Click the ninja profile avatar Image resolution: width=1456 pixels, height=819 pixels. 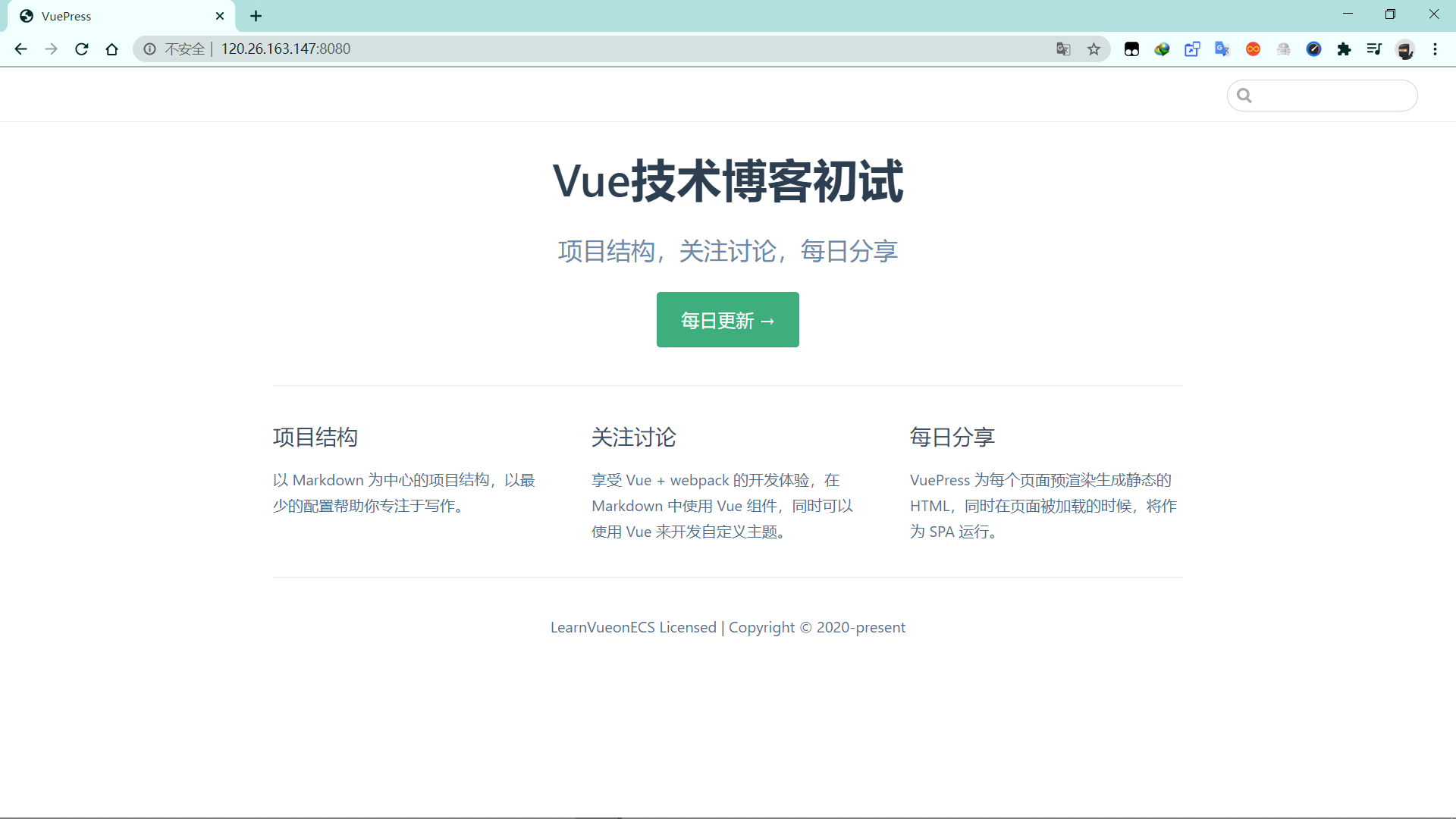pyautogui.click(x=1405, y=49)
